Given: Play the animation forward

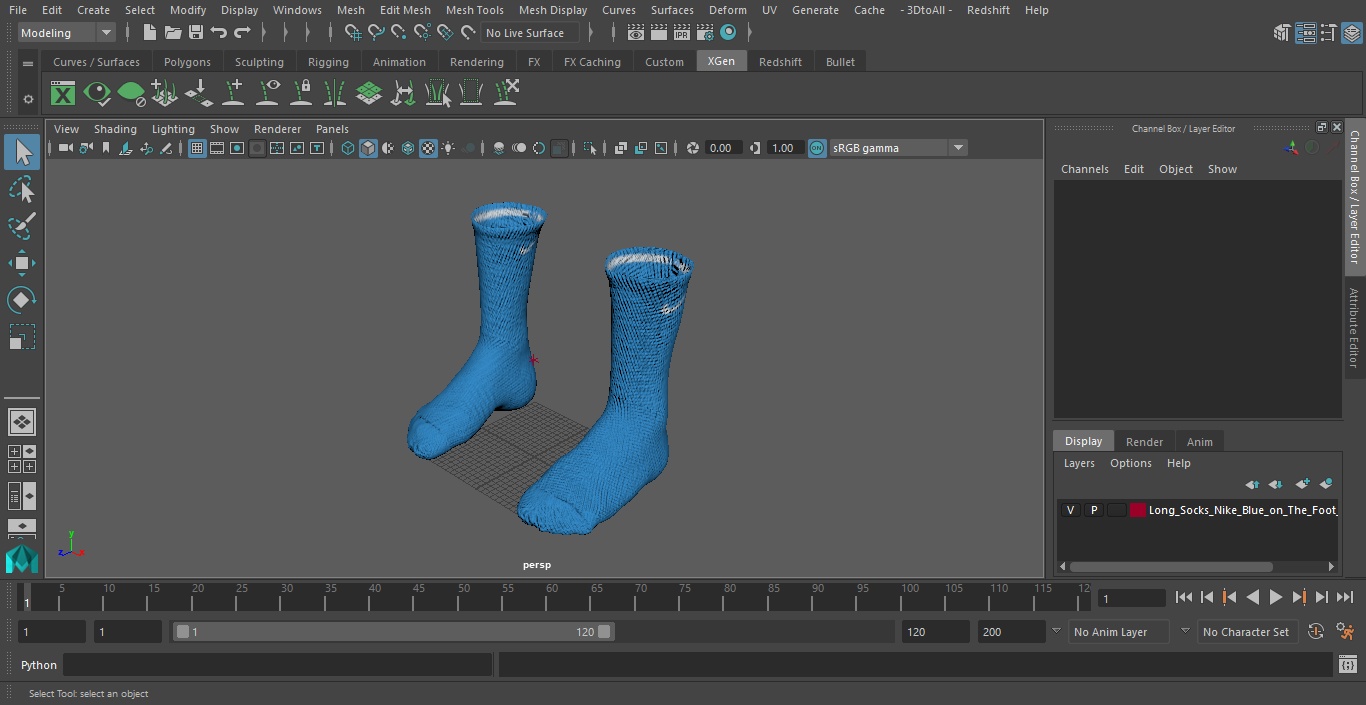Looking at the screenshot, I should (x=1275, y=597).
